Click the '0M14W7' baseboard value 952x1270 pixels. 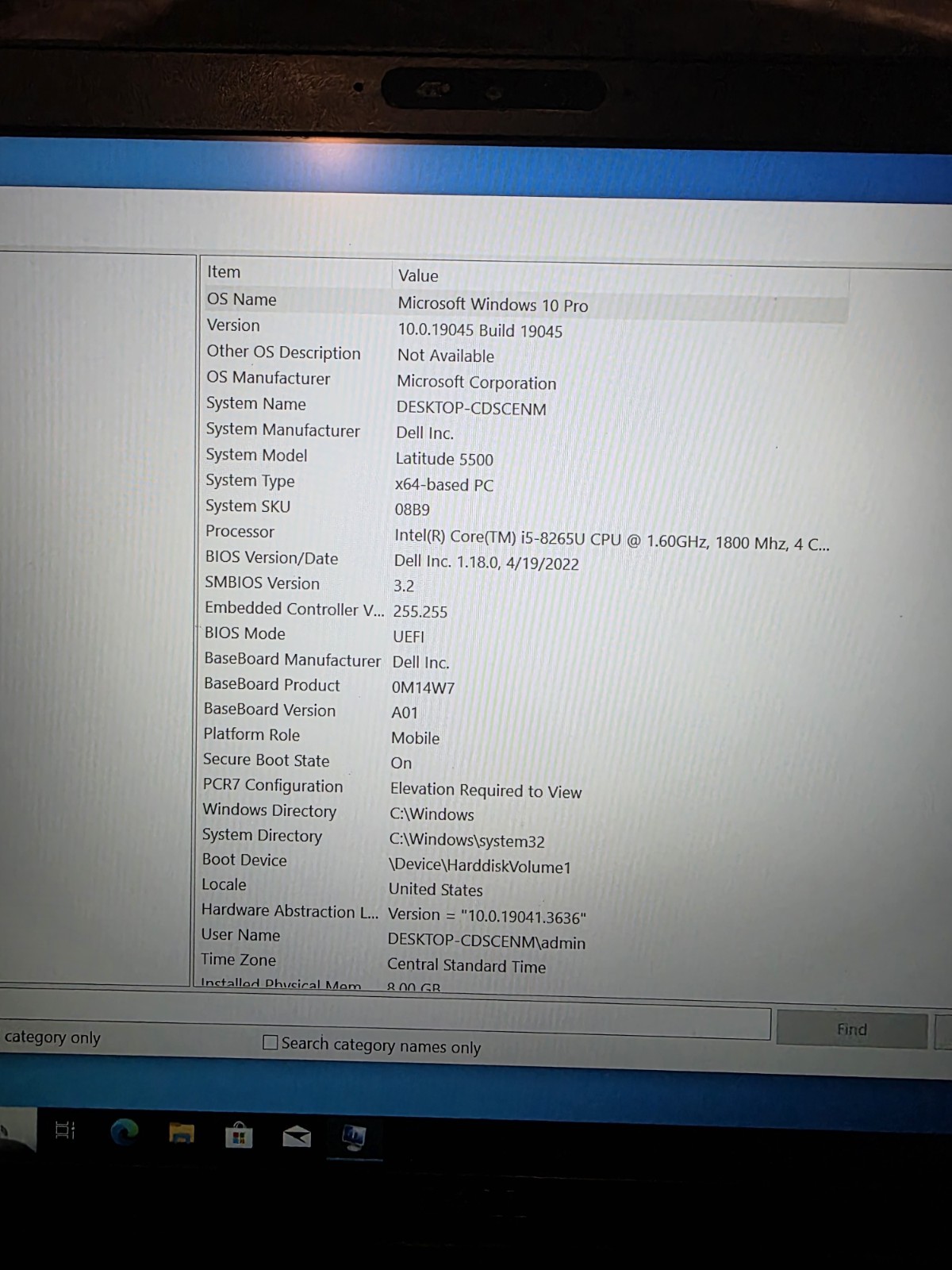[x=423, y=687]
